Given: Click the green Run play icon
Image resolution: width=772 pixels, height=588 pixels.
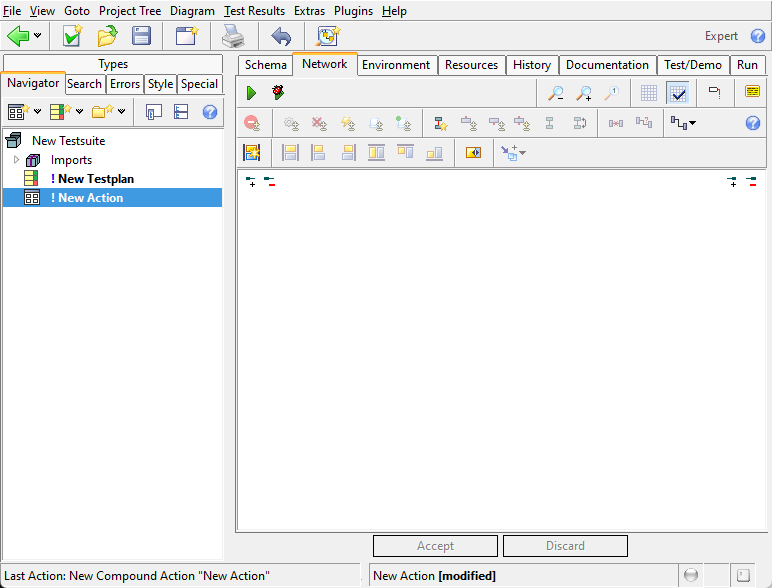Looking at the screenshot, I should tap(251, 93).
